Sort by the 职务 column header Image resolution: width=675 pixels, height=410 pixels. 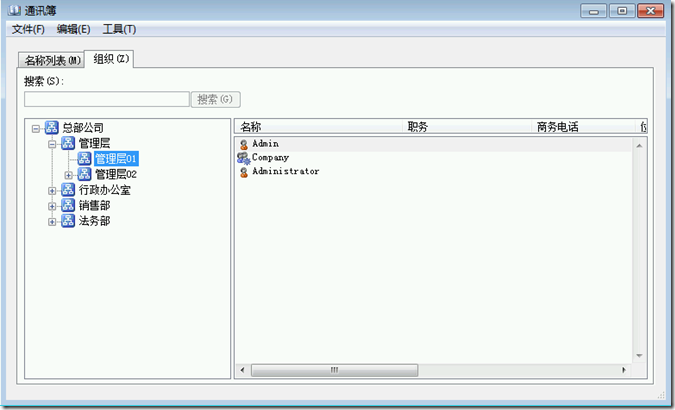(x=418, y=127)
